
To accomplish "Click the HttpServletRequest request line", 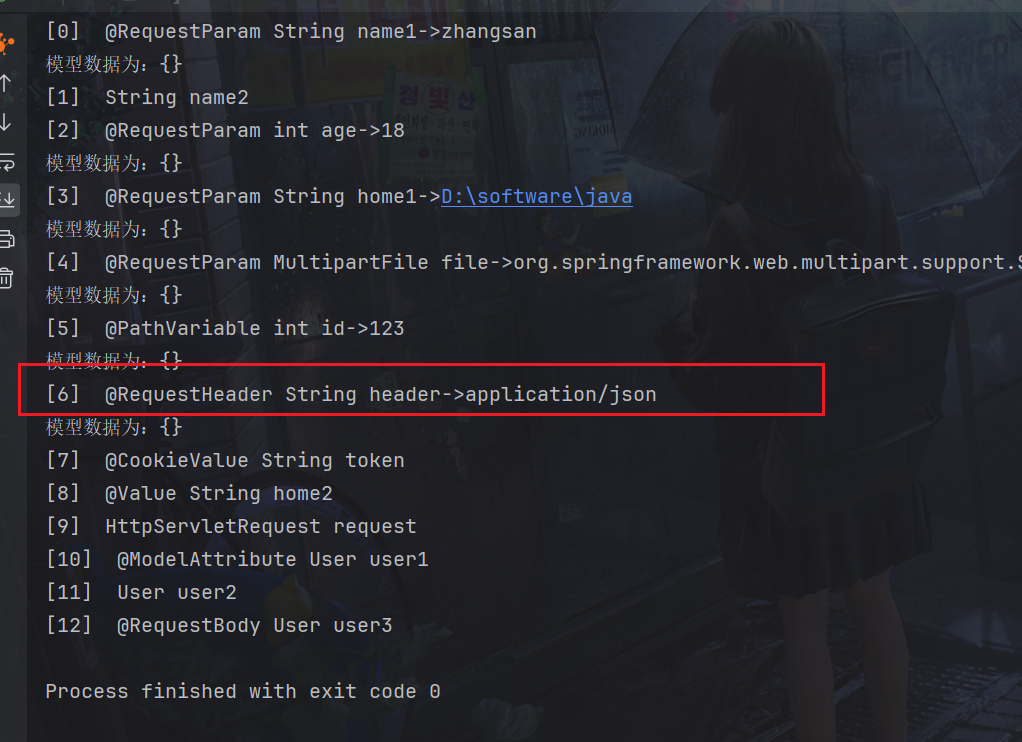I will coord(260,526).
